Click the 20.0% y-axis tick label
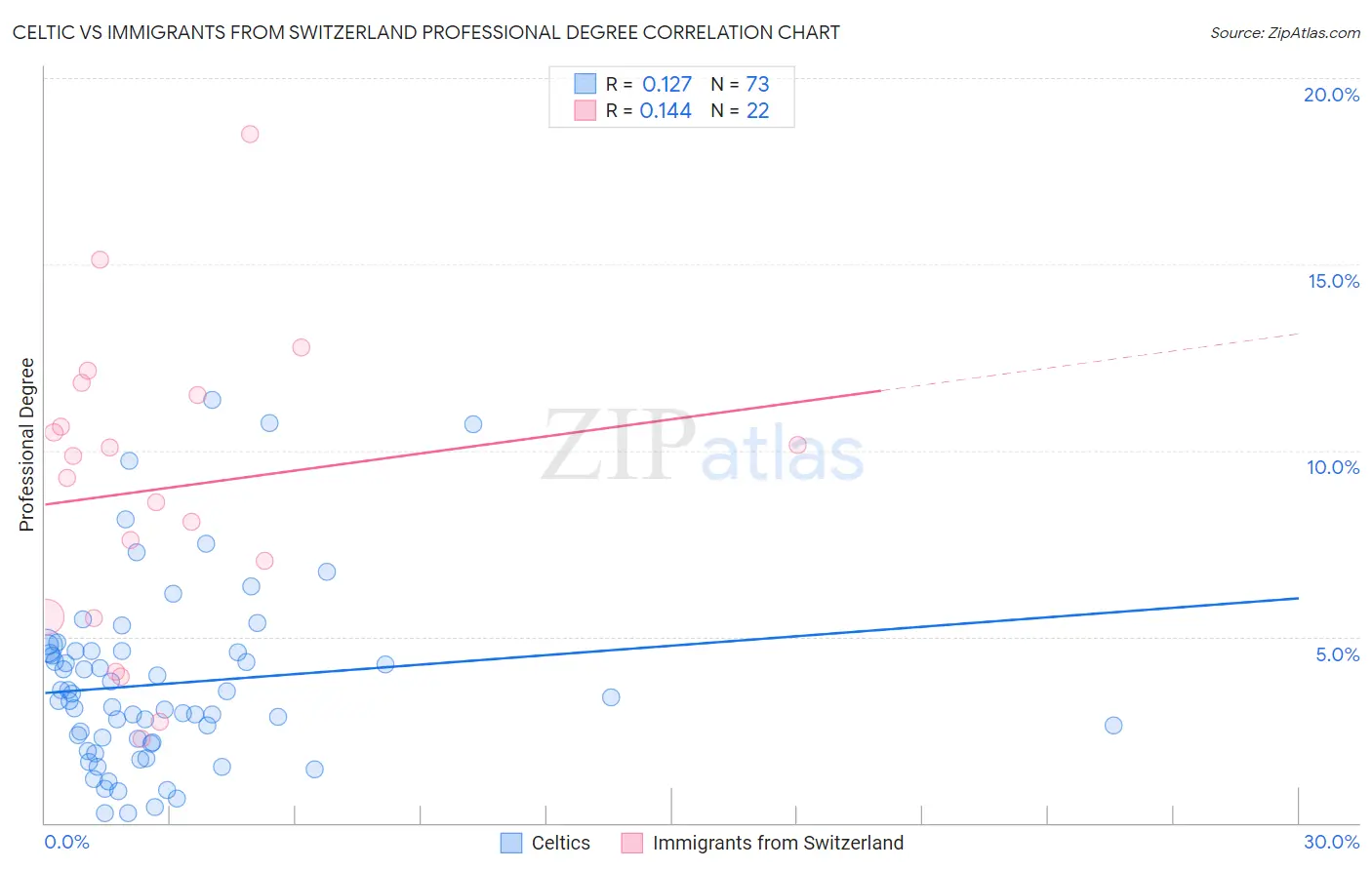 [x=1331, y=95]
